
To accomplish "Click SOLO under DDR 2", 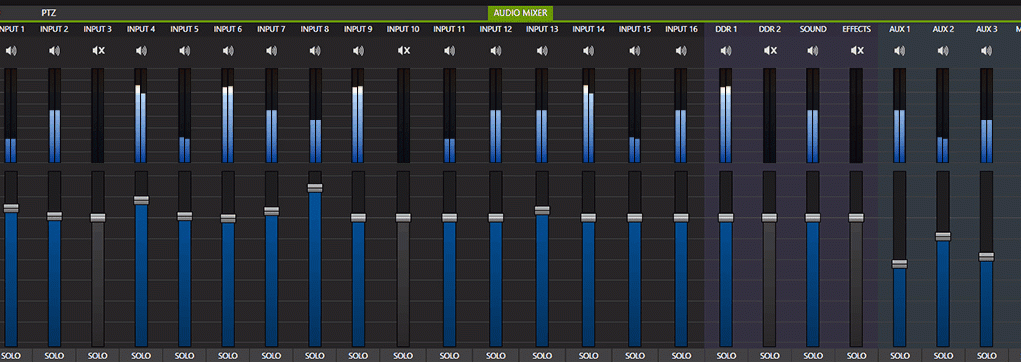I will pos(770,355).
